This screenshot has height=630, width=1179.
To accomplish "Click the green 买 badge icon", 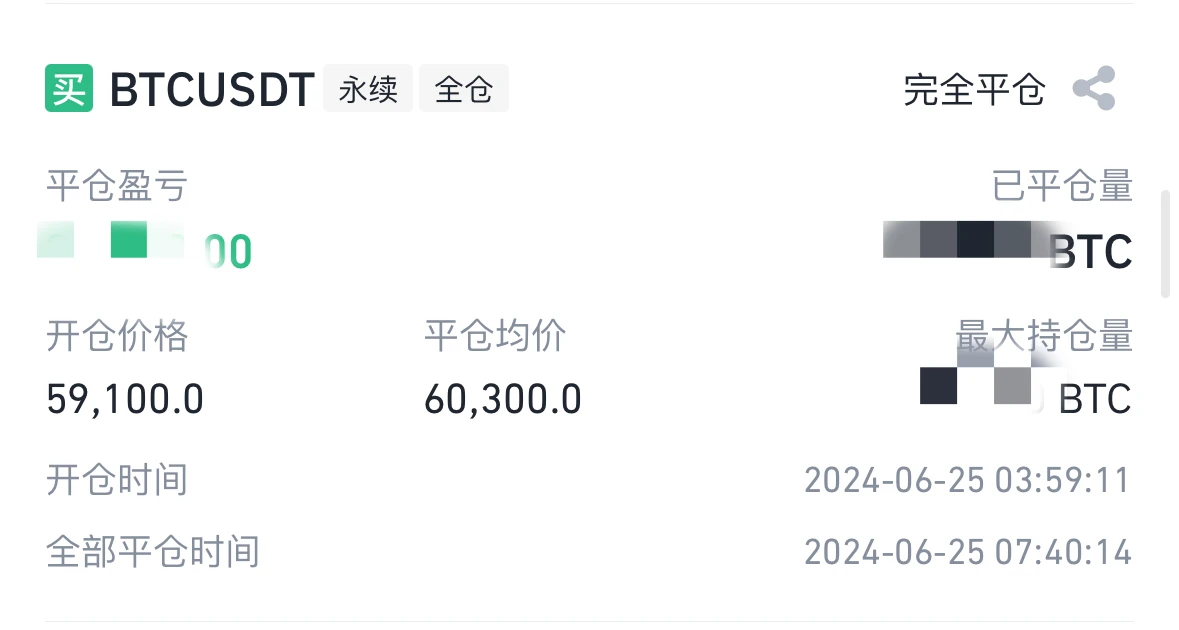I will (69, 89).
